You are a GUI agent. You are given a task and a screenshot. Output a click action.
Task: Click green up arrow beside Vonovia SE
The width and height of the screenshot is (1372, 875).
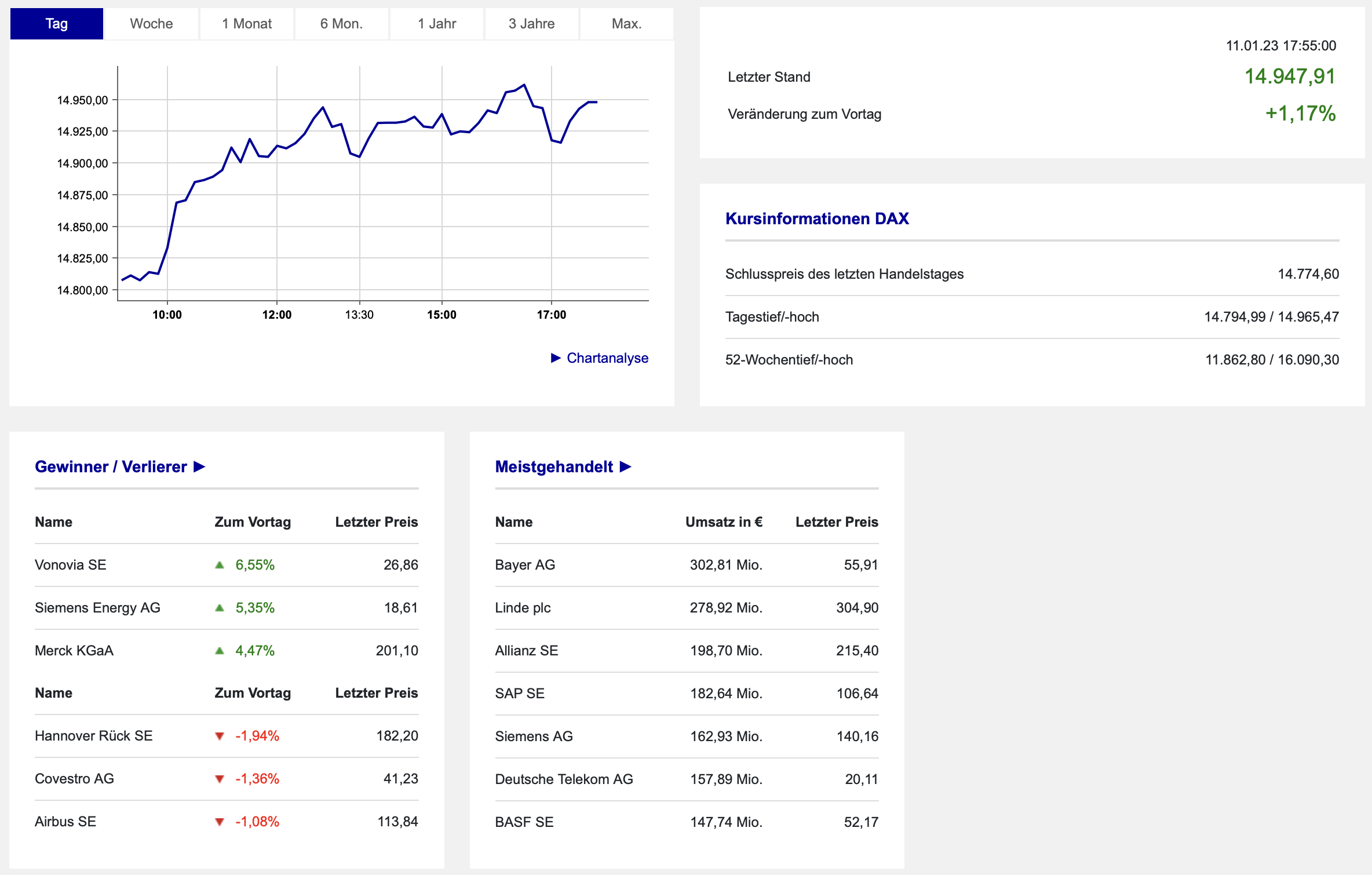220,565
